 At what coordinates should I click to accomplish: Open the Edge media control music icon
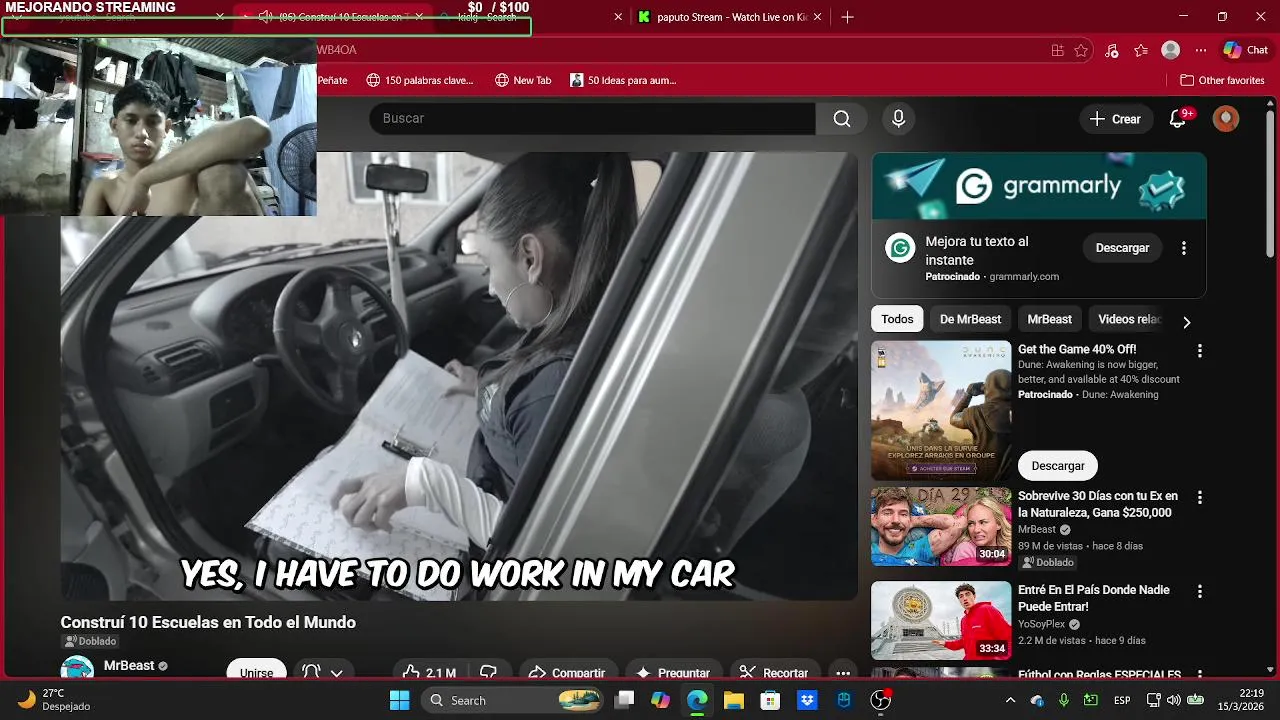[1111, 50]
